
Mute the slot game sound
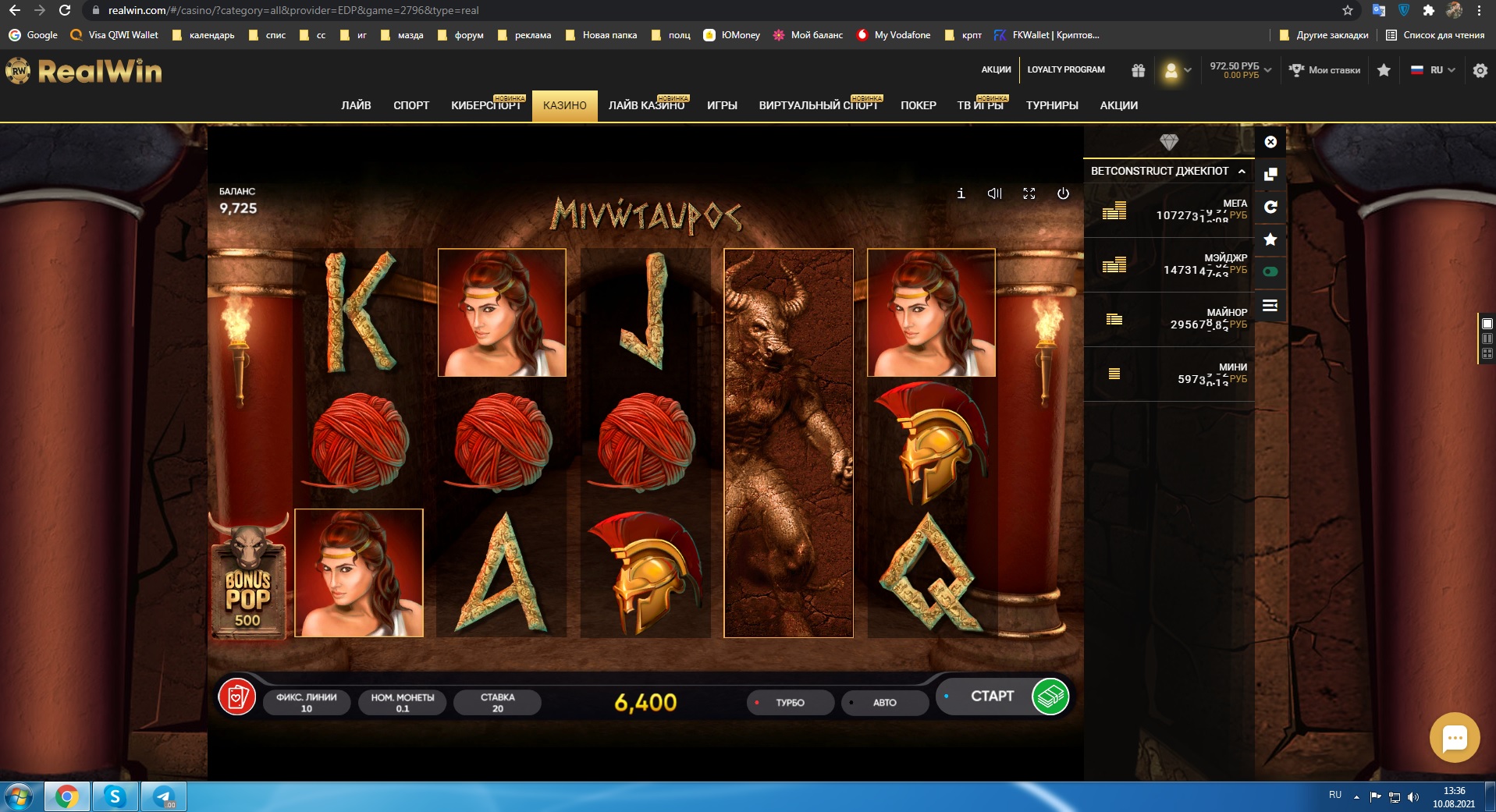click(994, 193)
